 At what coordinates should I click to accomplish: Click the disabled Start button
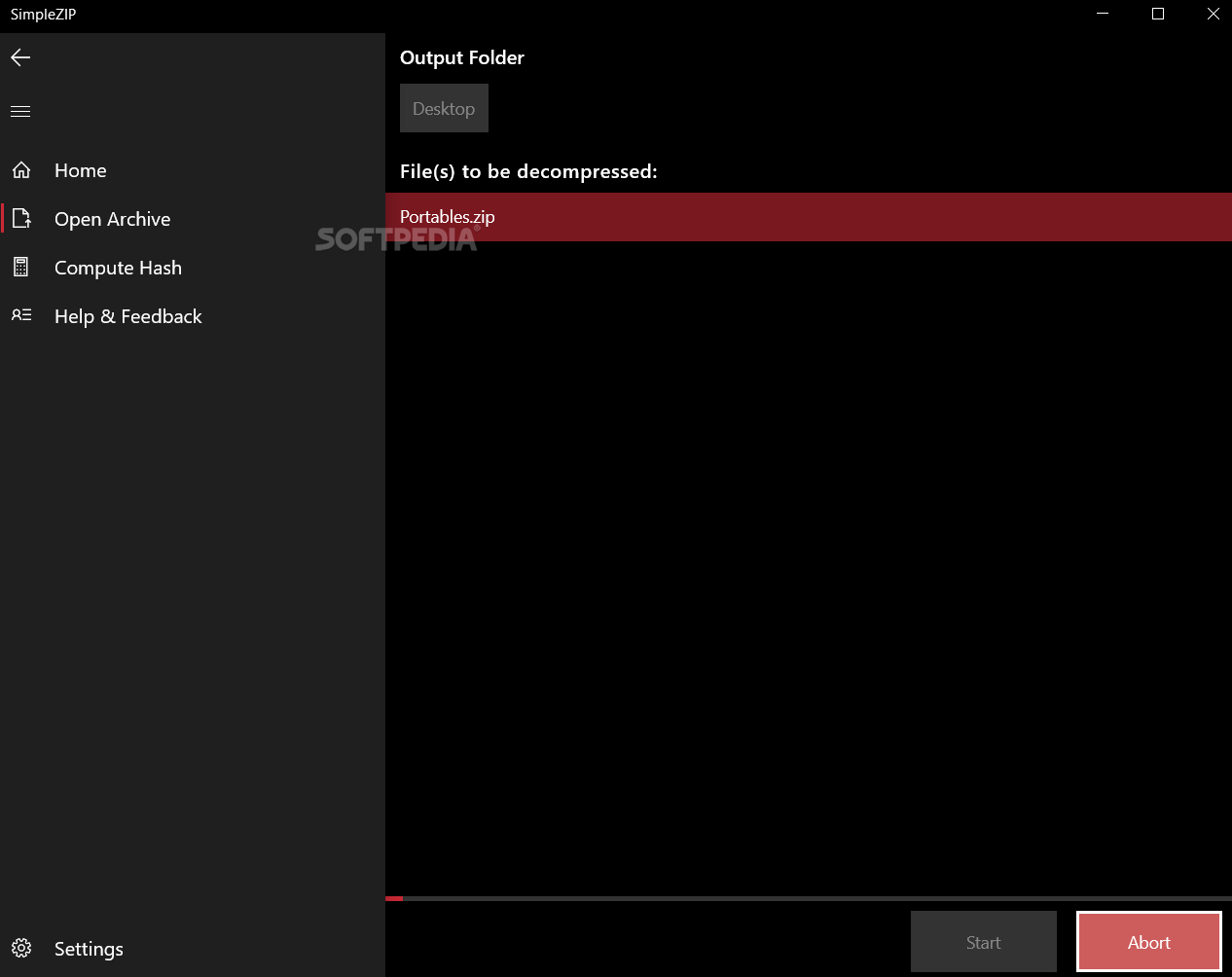(x=984, y=942)
